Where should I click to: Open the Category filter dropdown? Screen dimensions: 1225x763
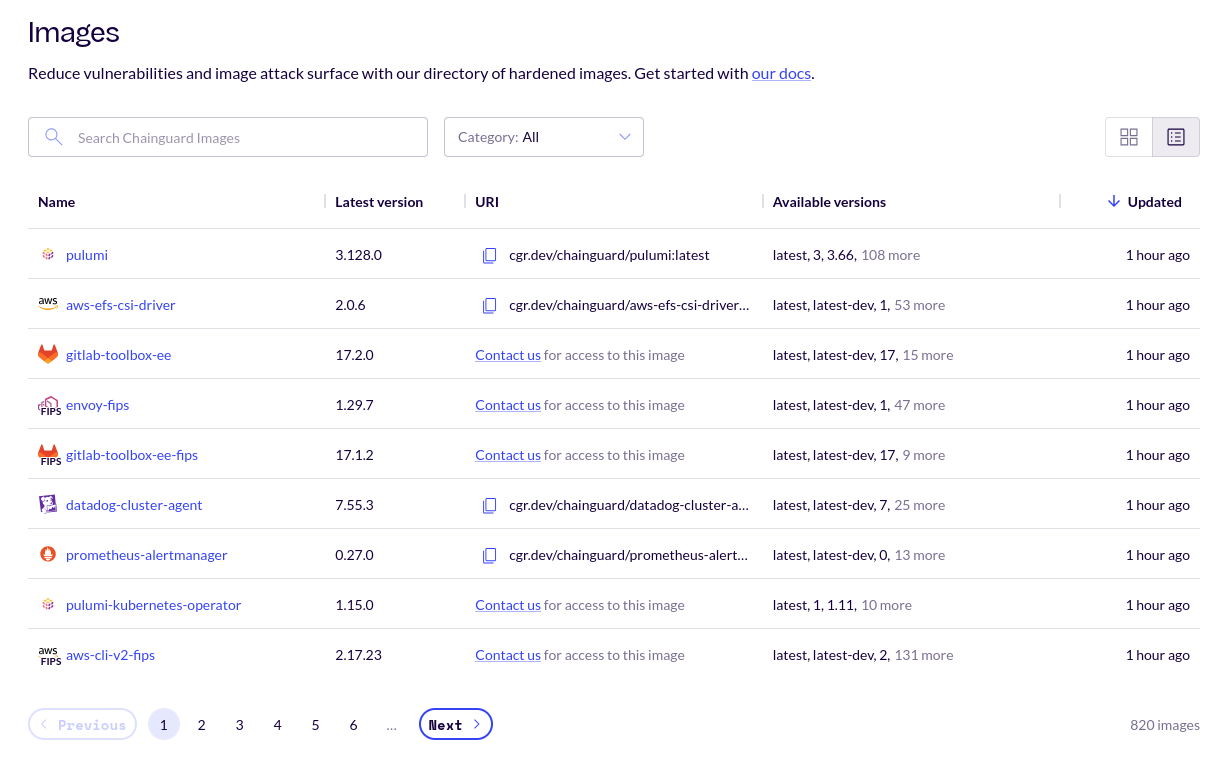click(x=543, y=137)
